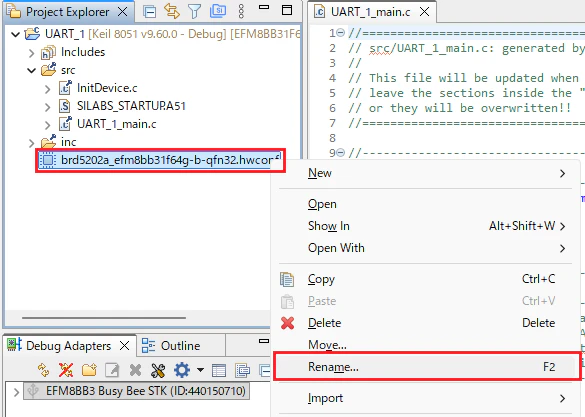
Task: Open dropdown arrow next to gear icon
Action: coord(200,370)
